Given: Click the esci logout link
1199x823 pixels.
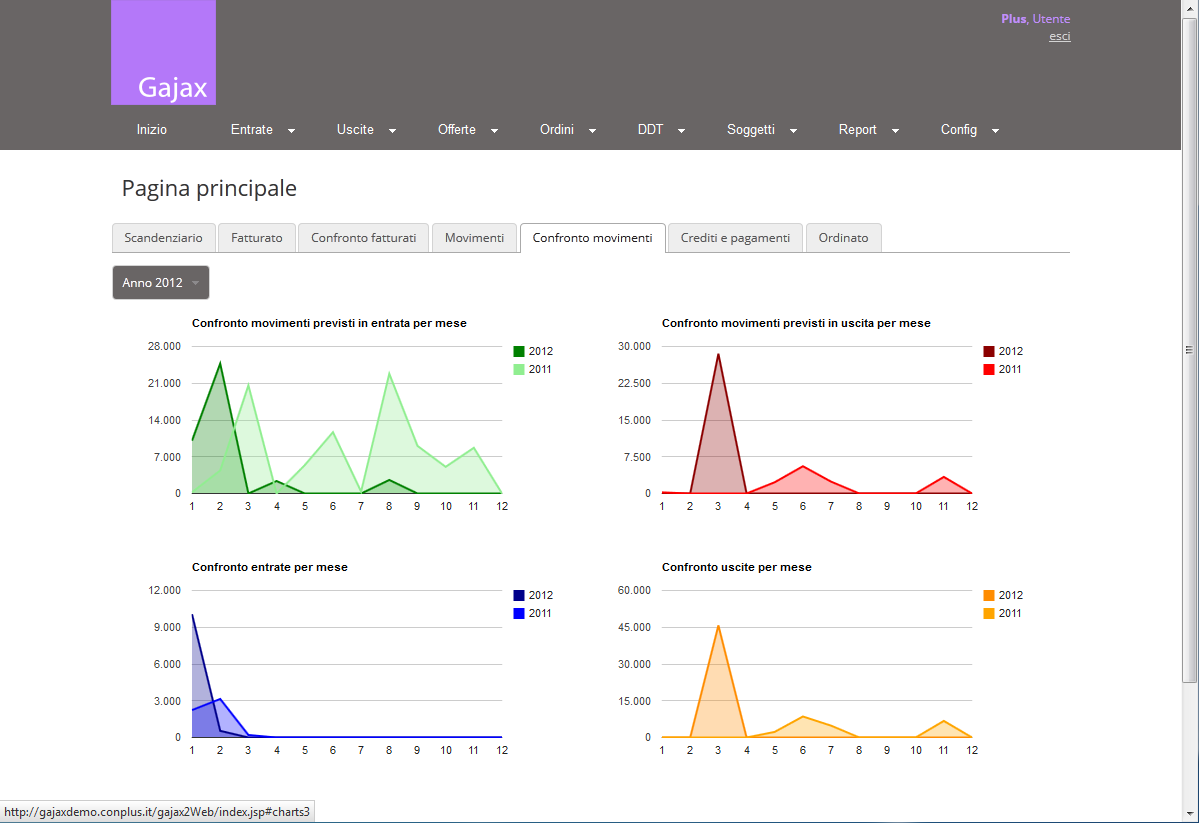Looking at the screenshot, I should coord(1059,36).
